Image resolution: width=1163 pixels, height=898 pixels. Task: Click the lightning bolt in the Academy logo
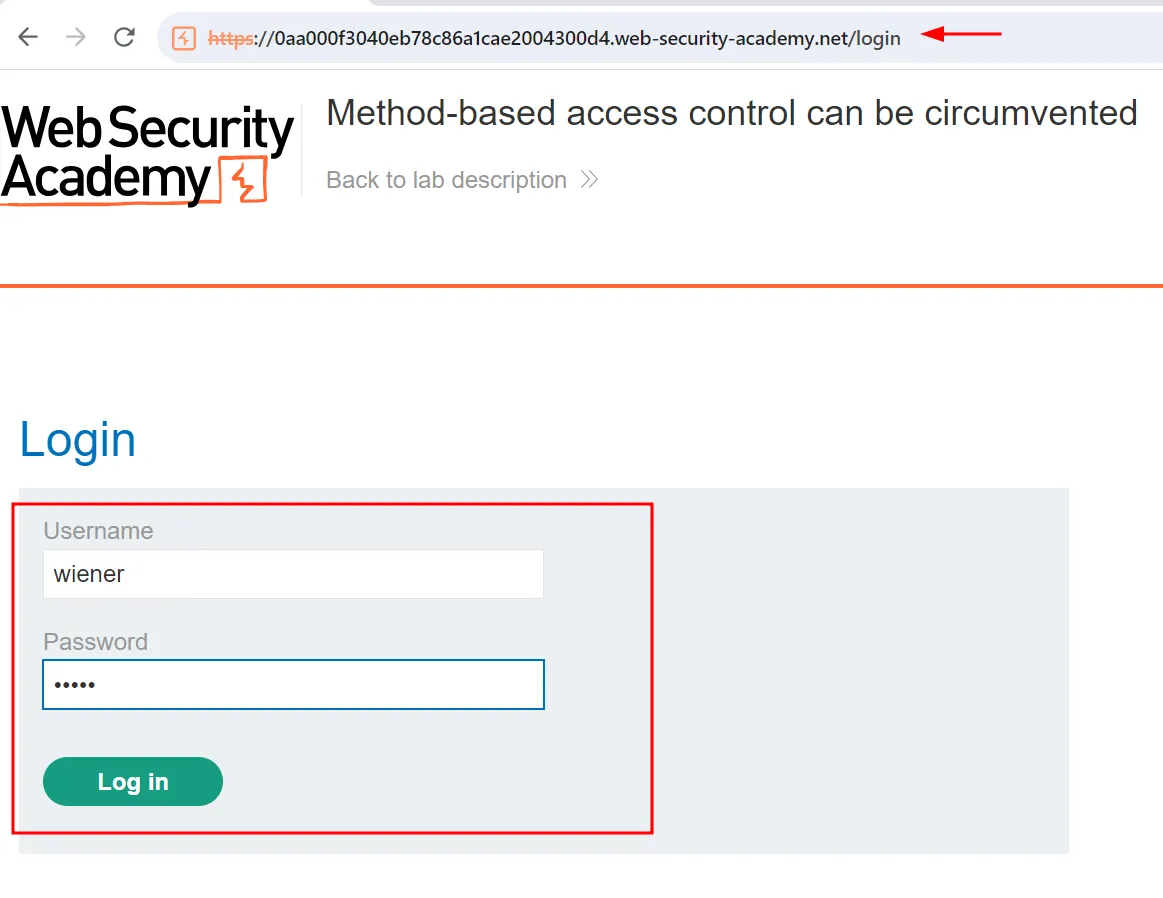click(x=241, y=180)
